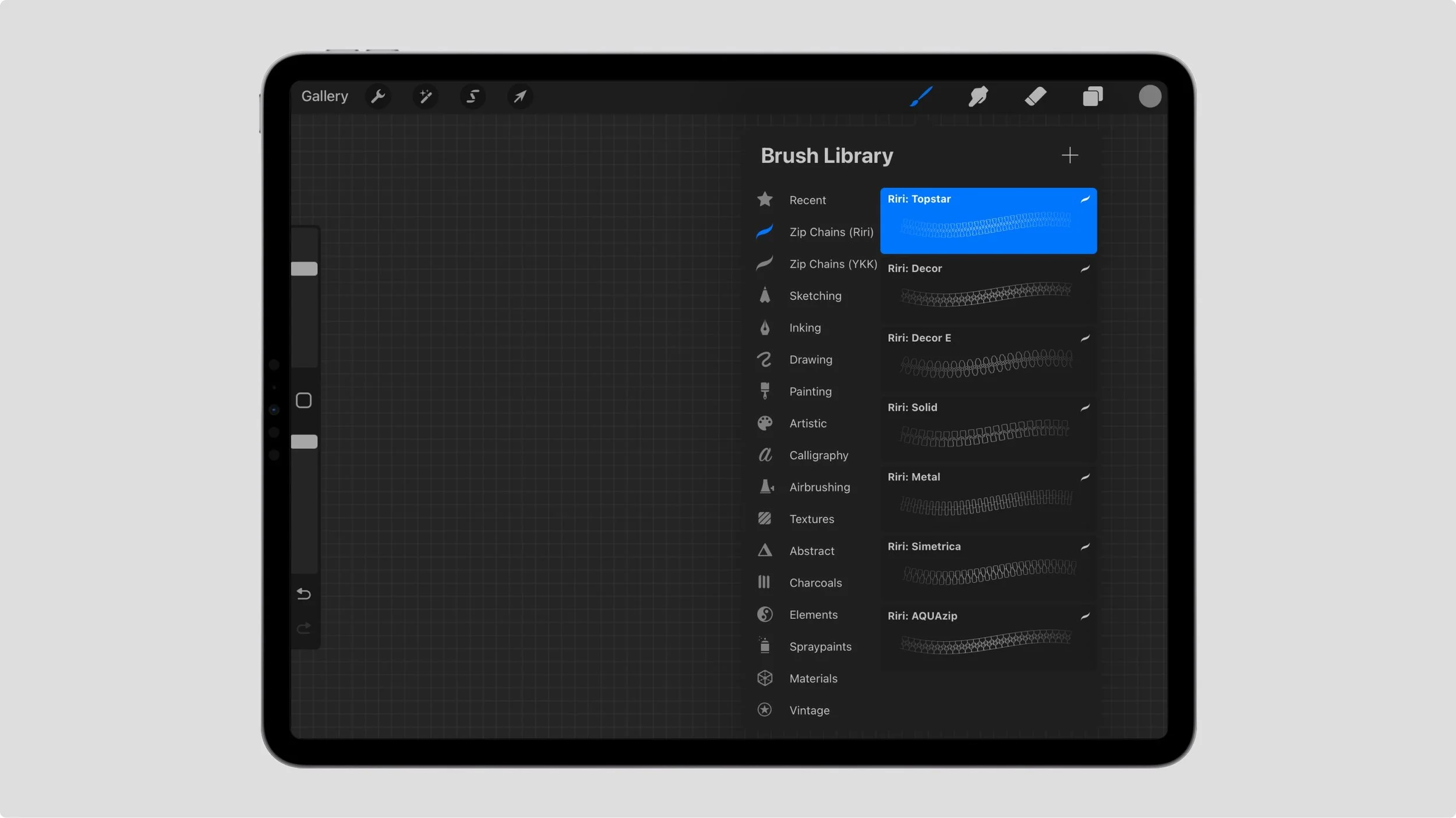Activate the Selection tool
The image size is (1456, 818).
473,96
